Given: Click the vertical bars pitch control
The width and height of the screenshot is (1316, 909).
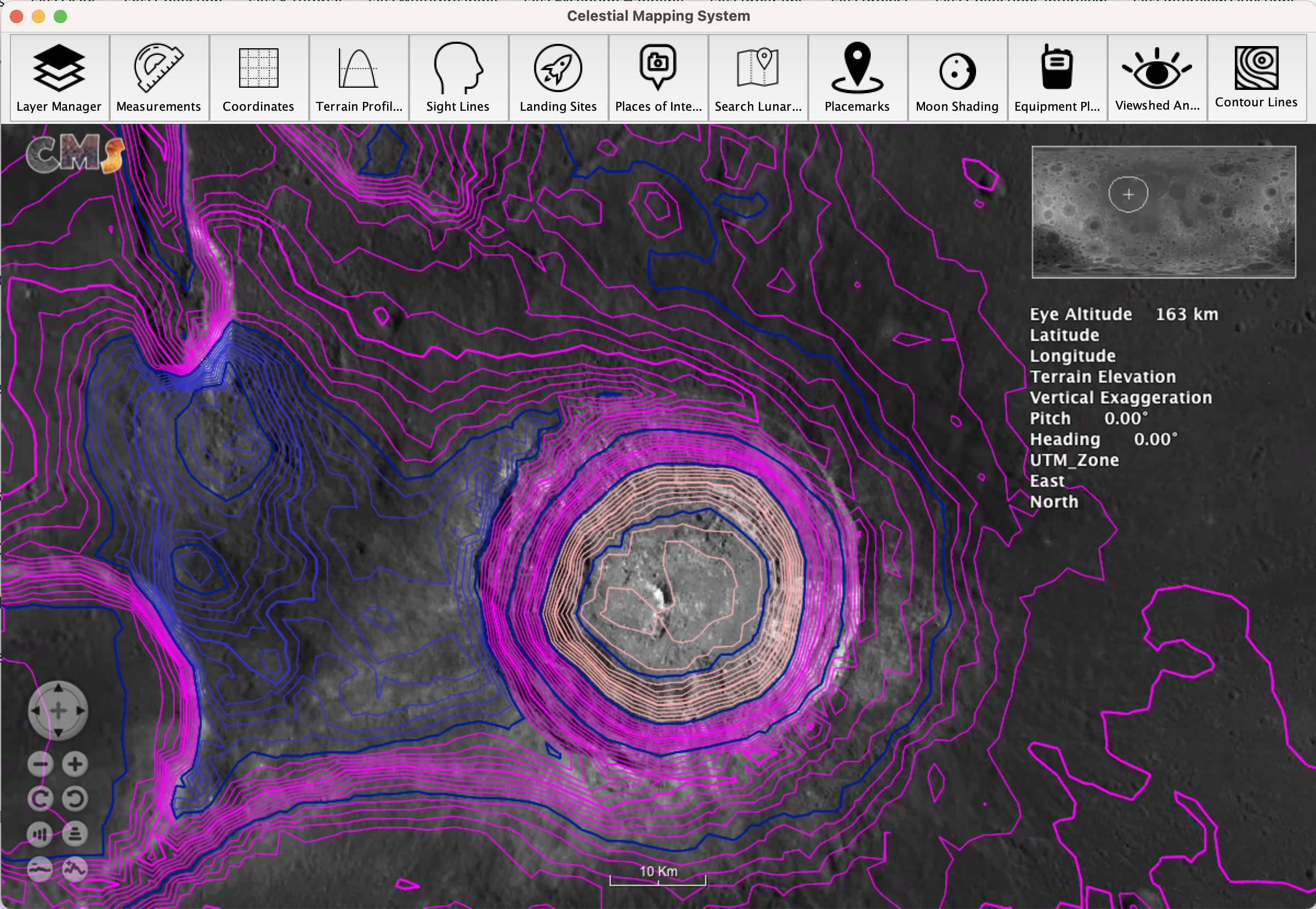Looking at the screenshot, I should (x=41, y=834).
